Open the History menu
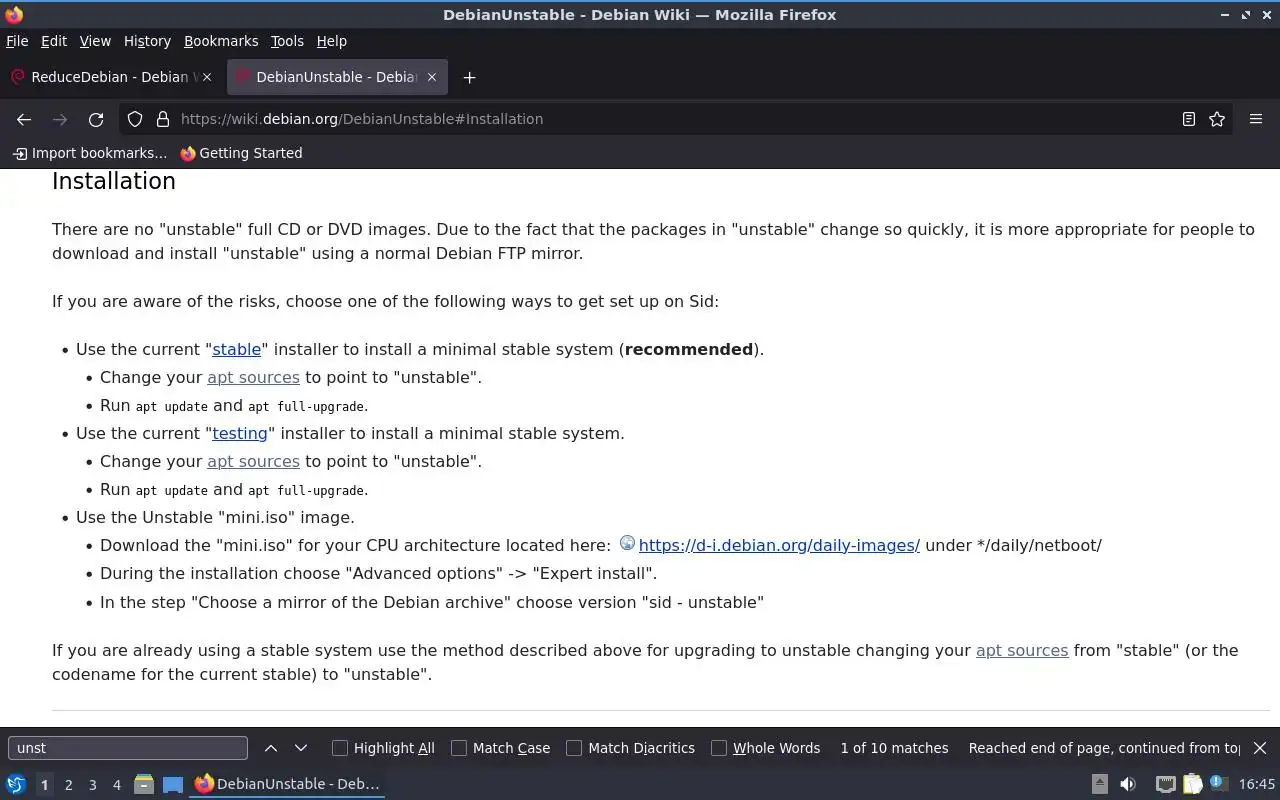 tap(147, 41)
